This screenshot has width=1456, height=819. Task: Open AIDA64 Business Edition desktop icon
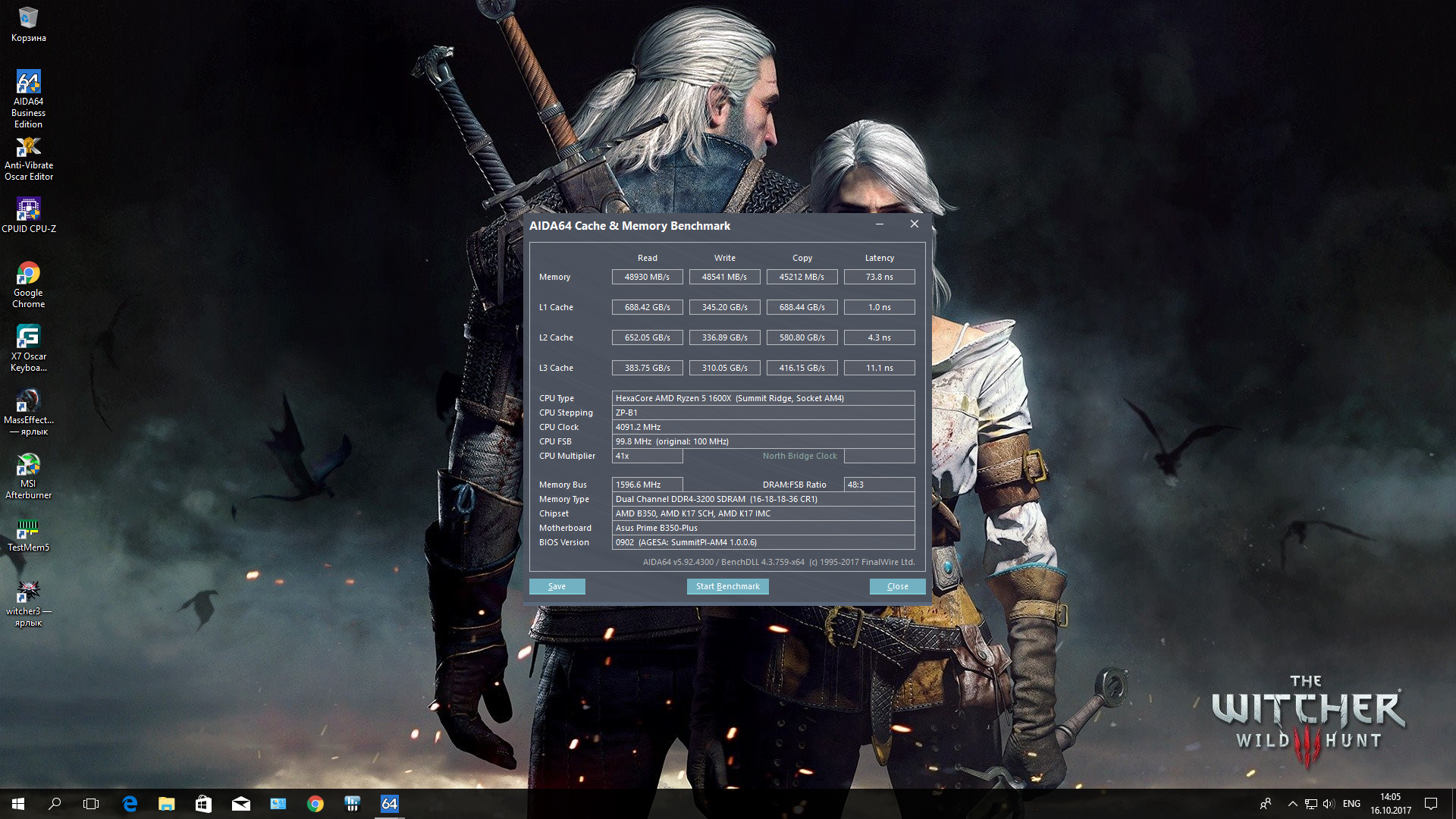click(28, 83)
